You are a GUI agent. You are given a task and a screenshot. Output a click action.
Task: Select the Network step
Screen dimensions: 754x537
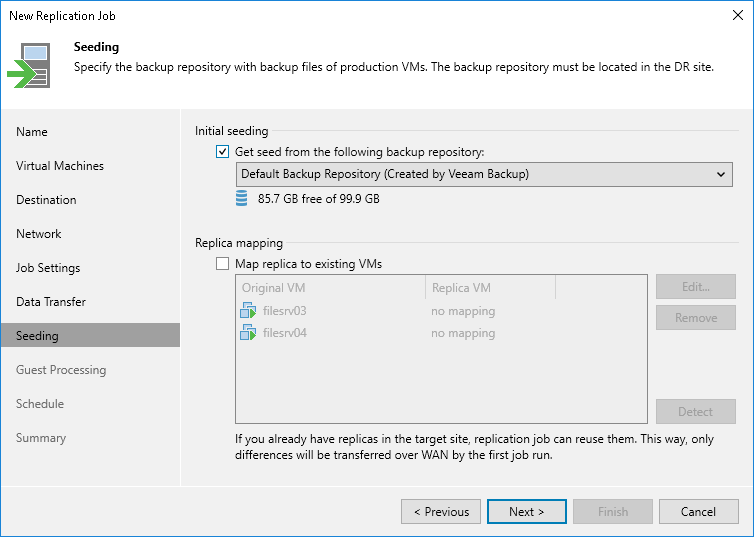(x=39, y=234)
